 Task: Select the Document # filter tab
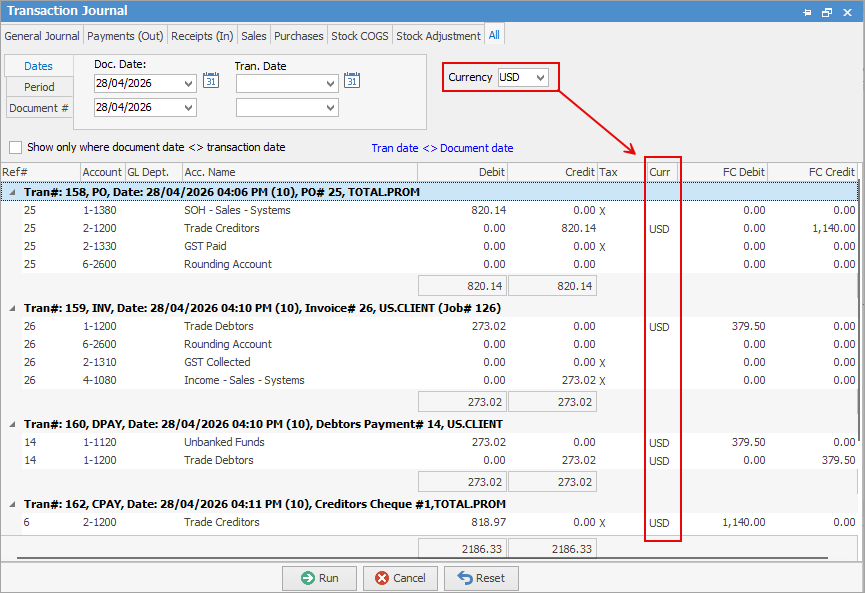click(39, 108)
